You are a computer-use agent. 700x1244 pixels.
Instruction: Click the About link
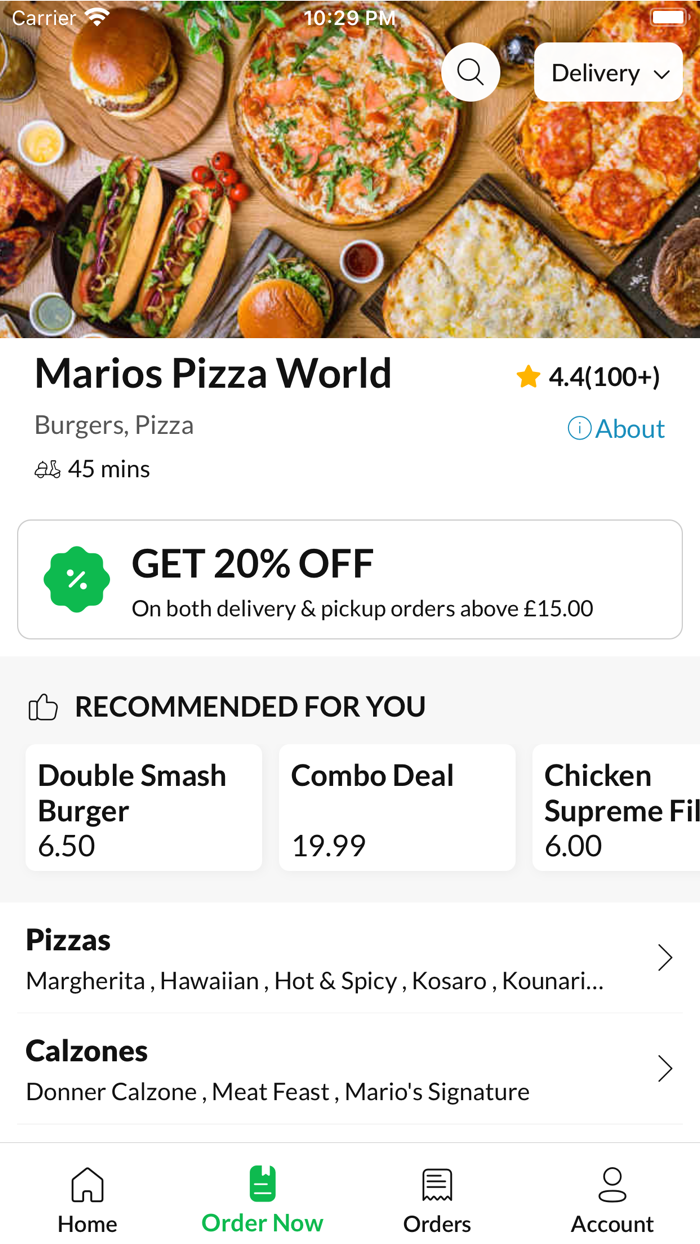click(x=628, y=428)
